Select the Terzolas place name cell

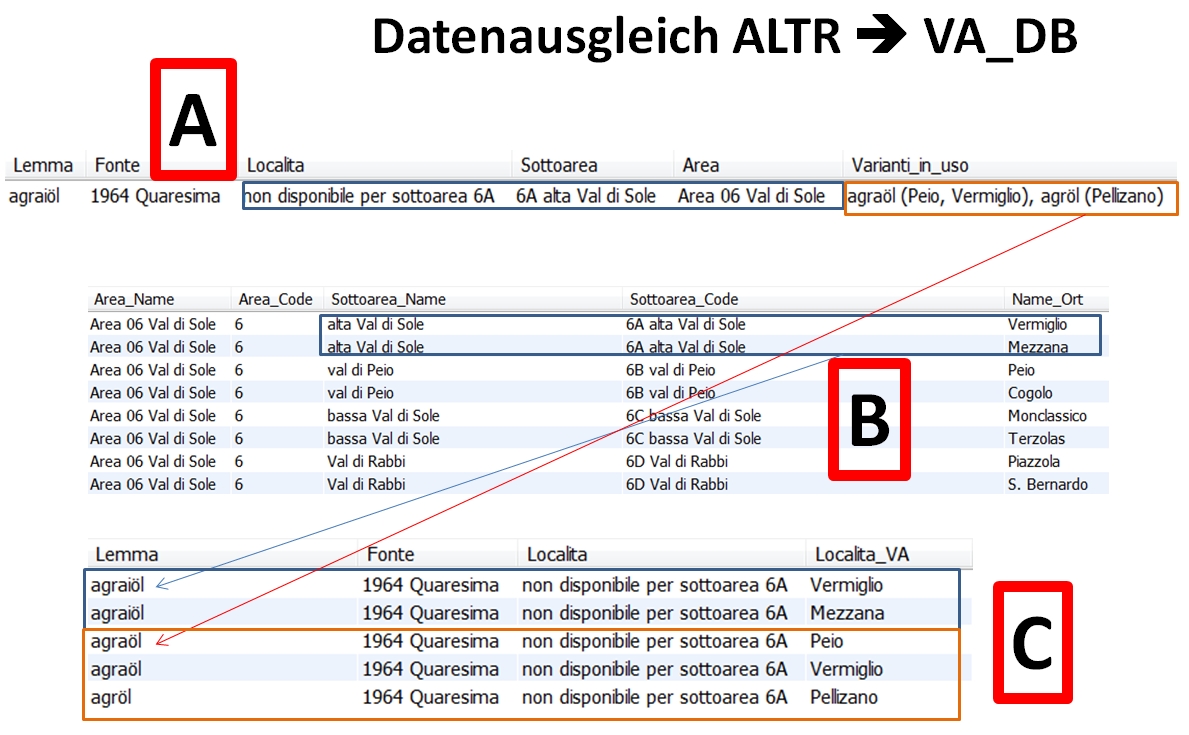(x=1036, y=439)
